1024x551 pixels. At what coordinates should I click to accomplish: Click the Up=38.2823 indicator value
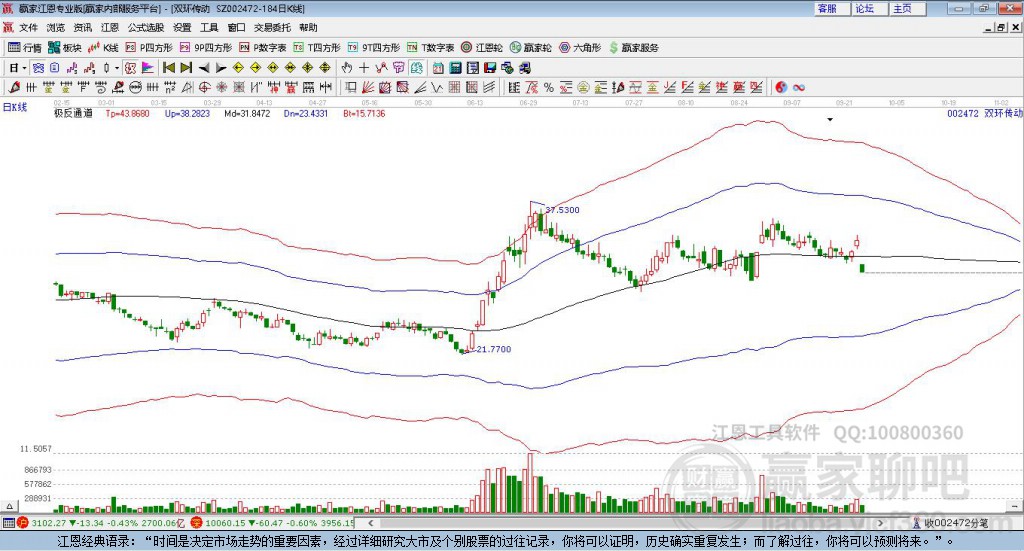(x=187, y=114)
